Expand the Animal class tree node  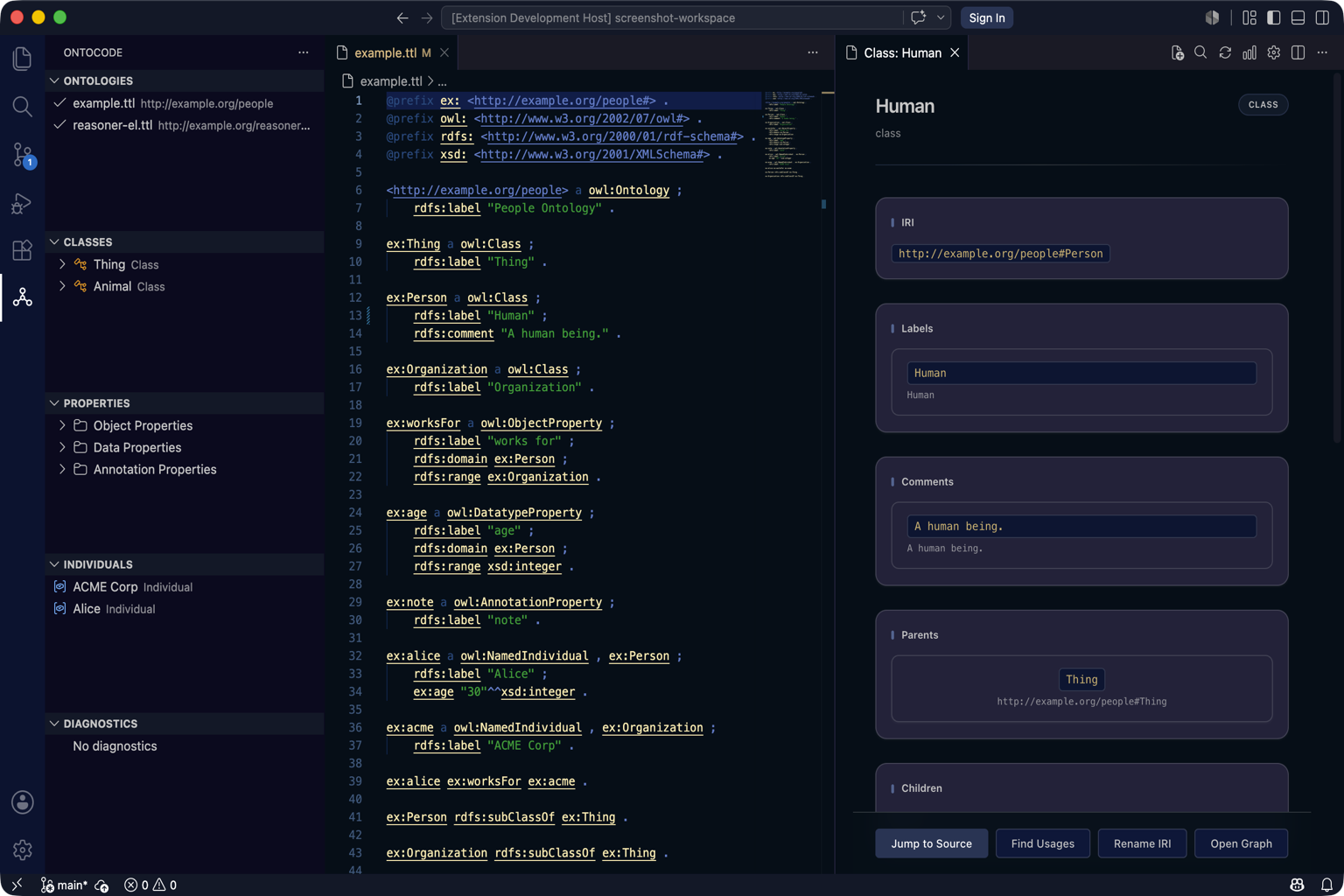(62, 286)
